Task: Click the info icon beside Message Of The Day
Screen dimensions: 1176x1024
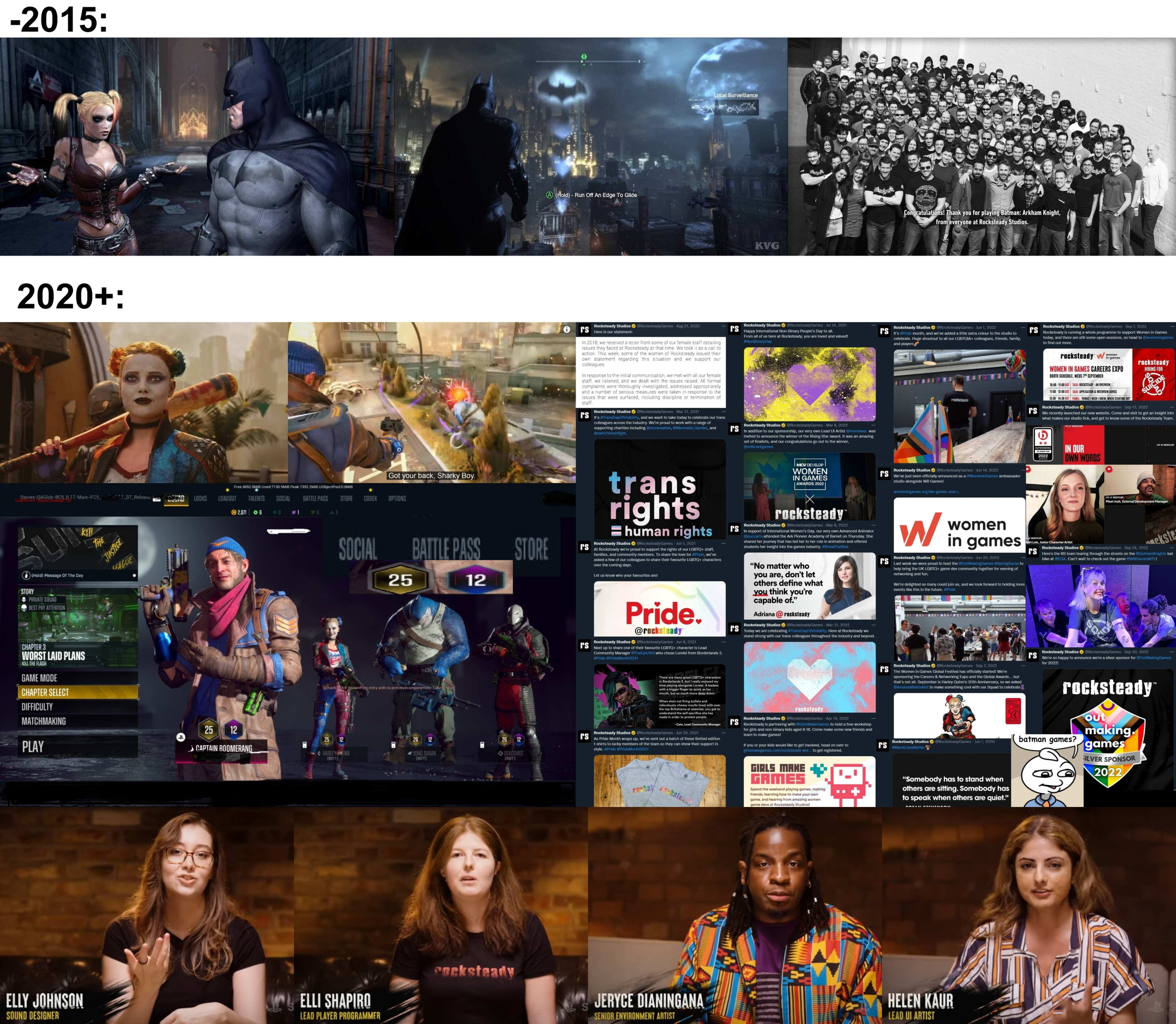Action: pos(25,575)
